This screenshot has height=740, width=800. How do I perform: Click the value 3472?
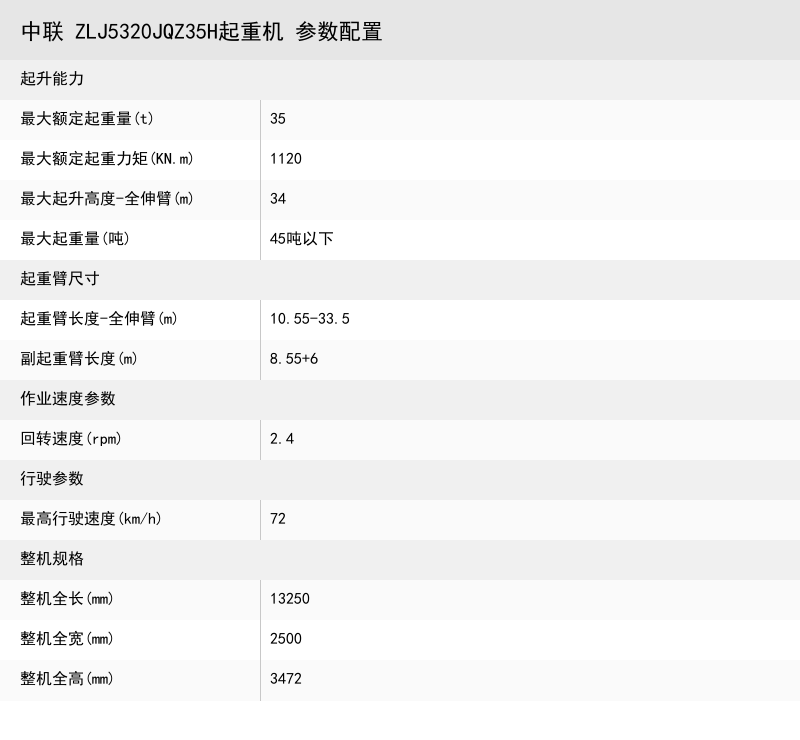tap(286, 679)
